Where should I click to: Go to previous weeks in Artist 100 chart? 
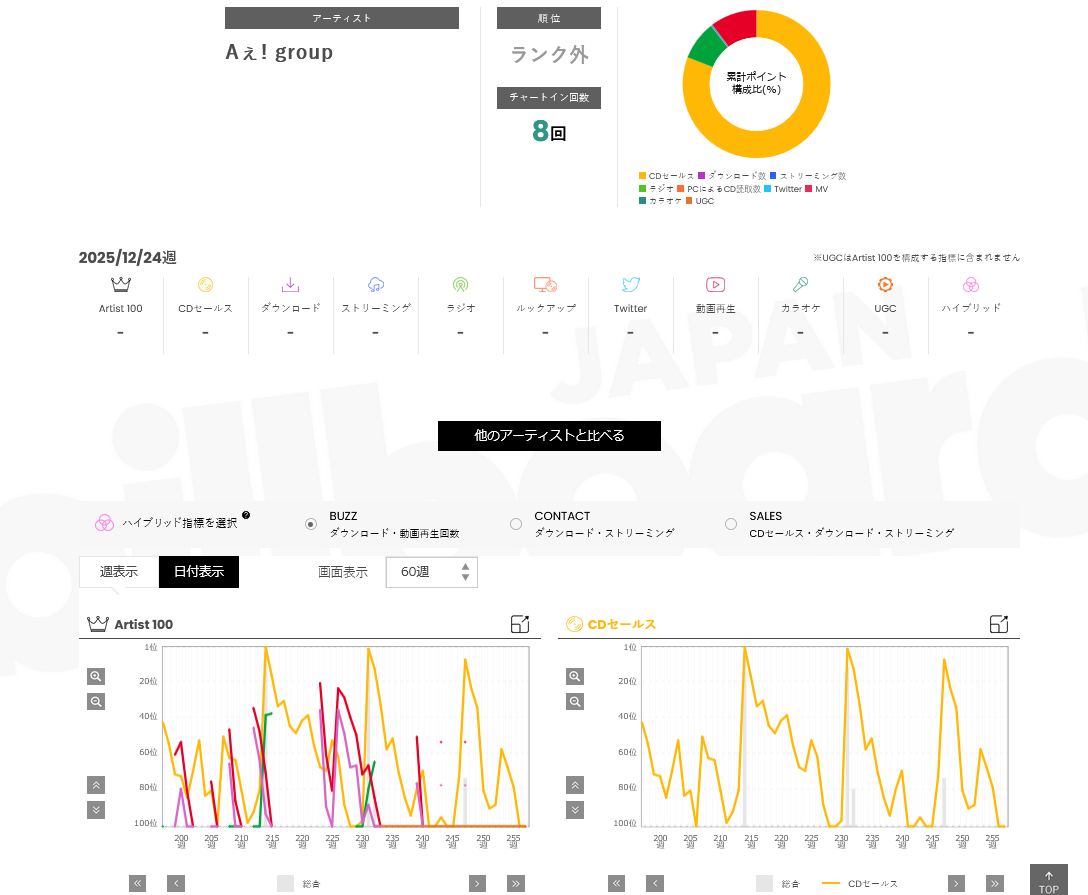176,883
